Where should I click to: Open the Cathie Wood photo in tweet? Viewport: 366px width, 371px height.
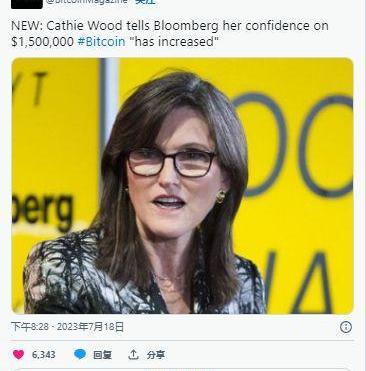[182, 186]
